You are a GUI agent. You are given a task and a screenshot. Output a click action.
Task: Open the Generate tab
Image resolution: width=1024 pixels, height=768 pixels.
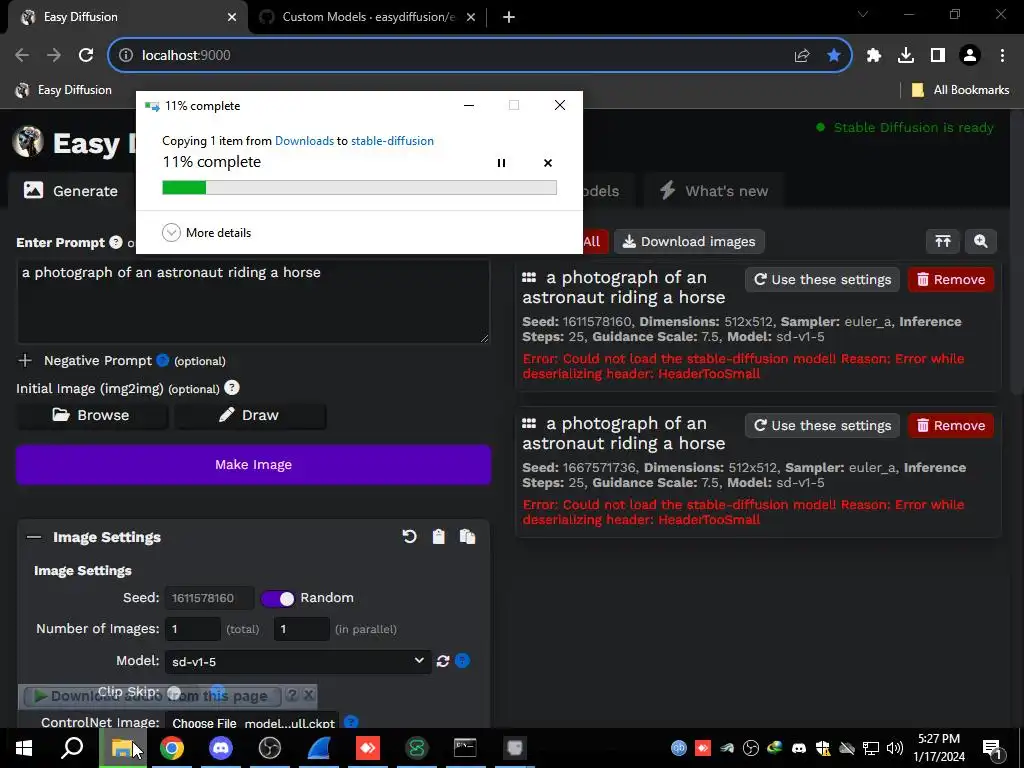[71, 191]
